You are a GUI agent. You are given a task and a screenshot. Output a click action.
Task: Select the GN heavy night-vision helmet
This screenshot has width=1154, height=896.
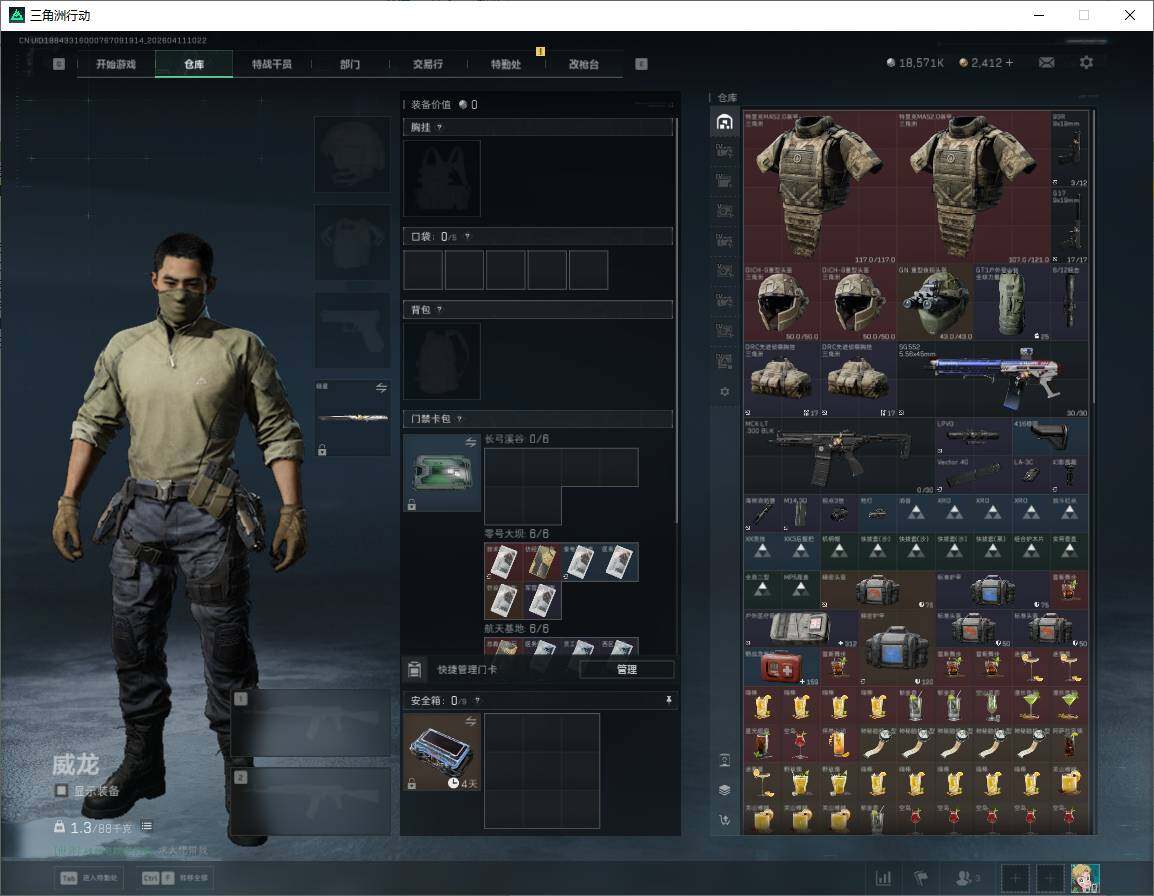click(x=935, y=302)
